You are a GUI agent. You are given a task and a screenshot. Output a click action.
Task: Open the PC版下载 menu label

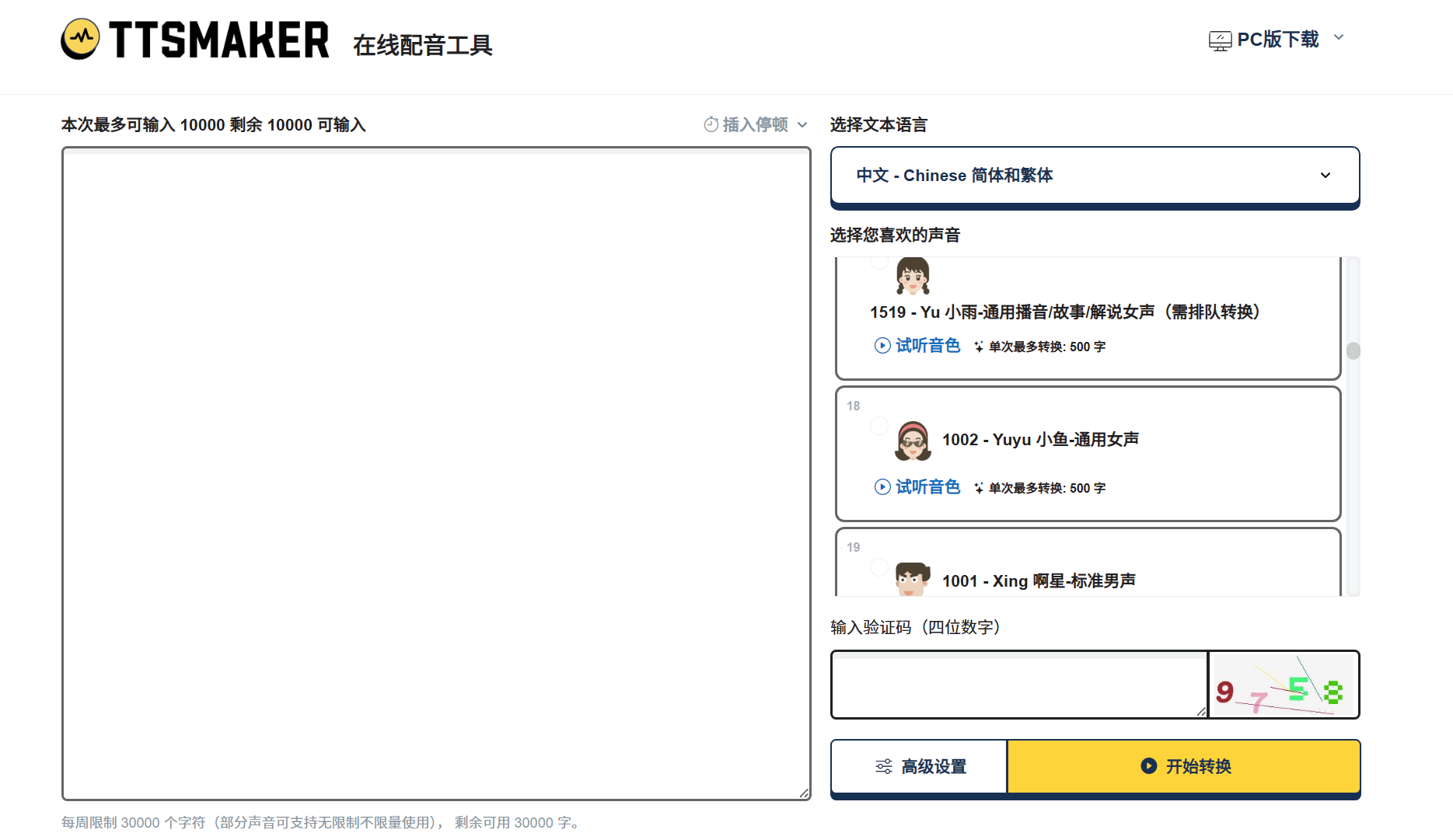click(x=1278, y=40)
